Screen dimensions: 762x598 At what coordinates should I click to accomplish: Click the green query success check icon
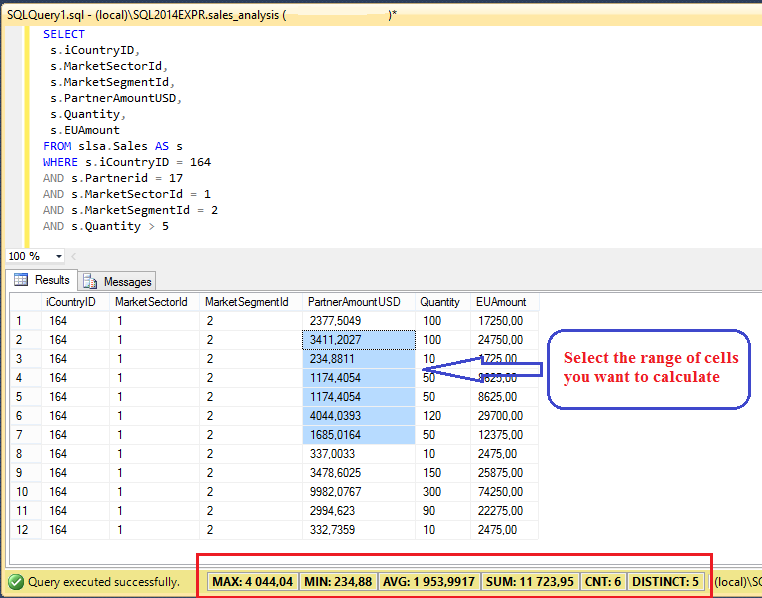click(x=16, y=581)
